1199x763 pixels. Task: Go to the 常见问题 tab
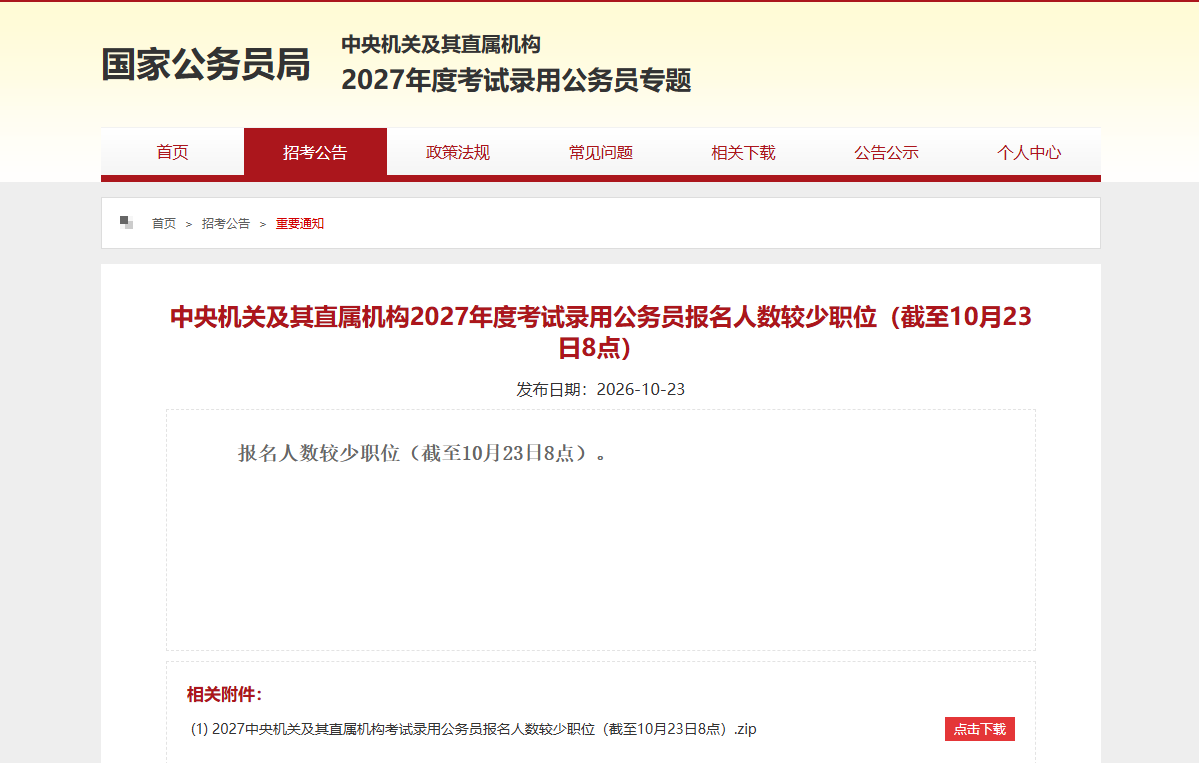(x=601, y=152)
